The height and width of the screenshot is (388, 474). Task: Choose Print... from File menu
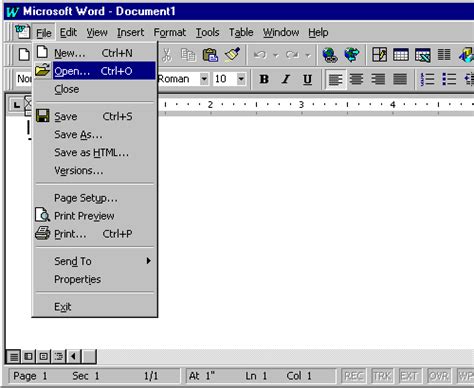click(x=94, y=234)
